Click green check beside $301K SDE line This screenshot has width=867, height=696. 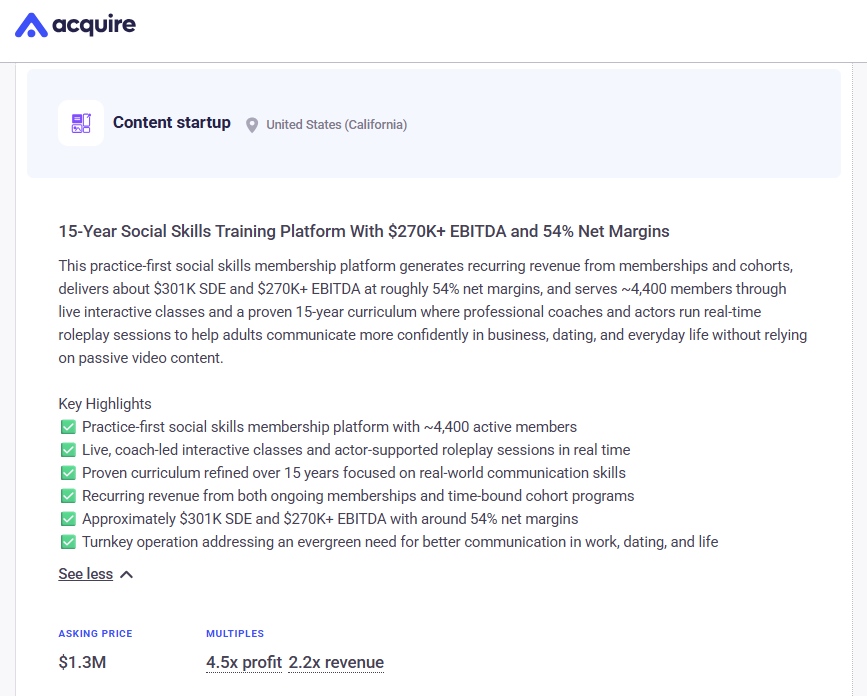[x=68, y=519]
